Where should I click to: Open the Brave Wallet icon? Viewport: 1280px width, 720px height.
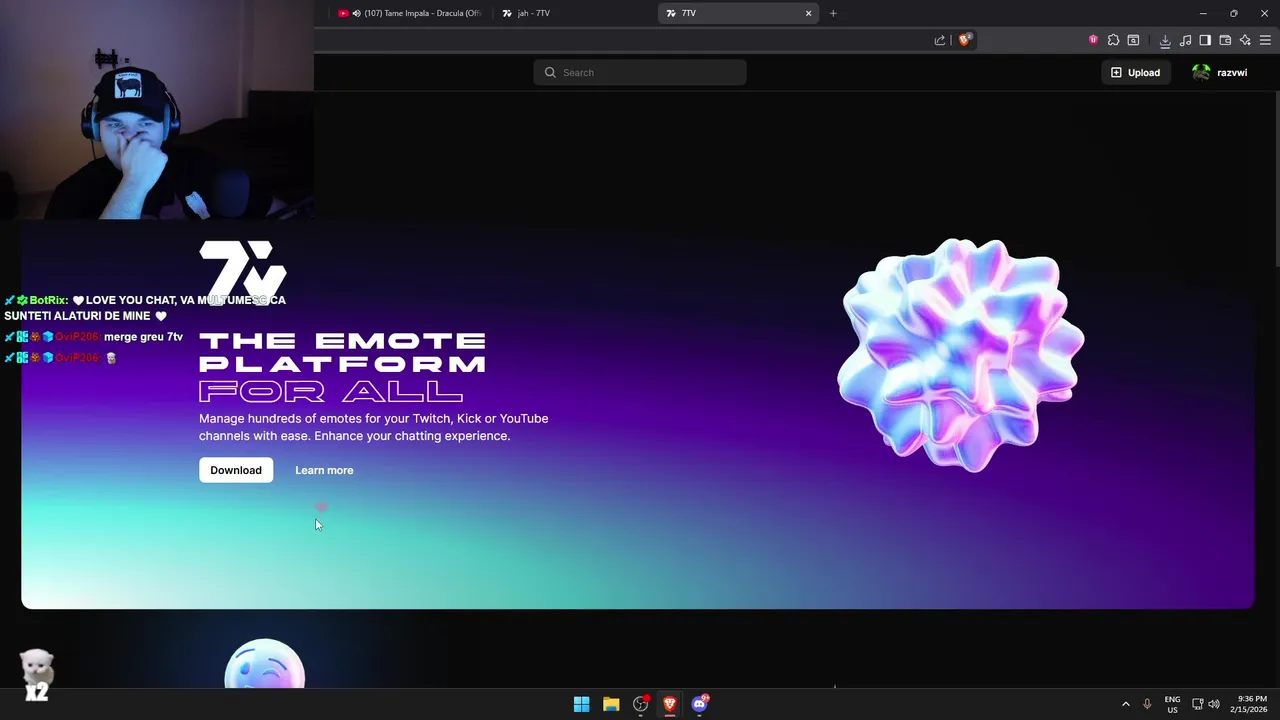(x=1225, y=40)
